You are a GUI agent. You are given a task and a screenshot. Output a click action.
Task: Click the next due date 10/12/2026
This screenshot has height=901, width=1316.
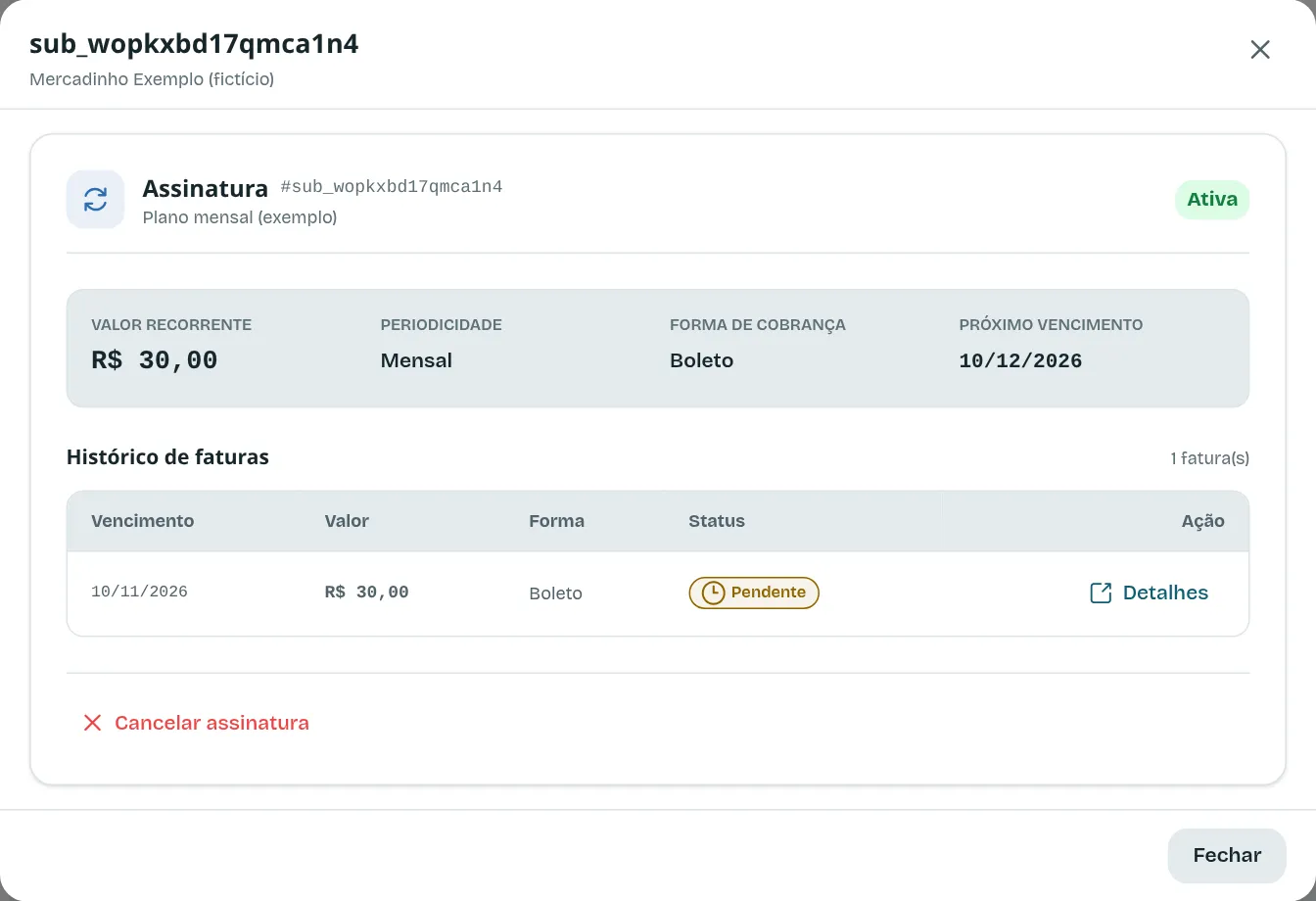[x=1020, y=360]
